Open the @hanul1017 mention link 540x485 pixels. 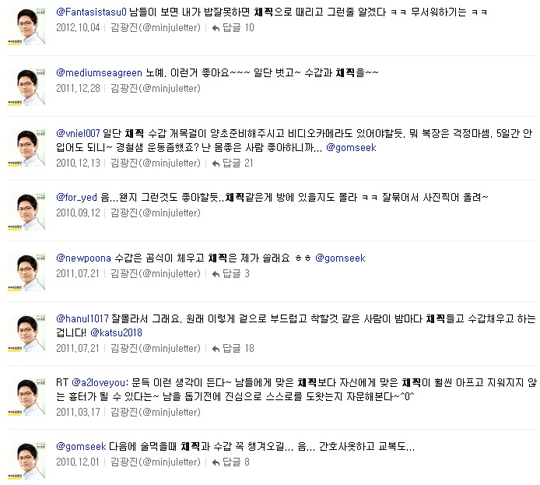pyautogui.click(x=82, y=319)
